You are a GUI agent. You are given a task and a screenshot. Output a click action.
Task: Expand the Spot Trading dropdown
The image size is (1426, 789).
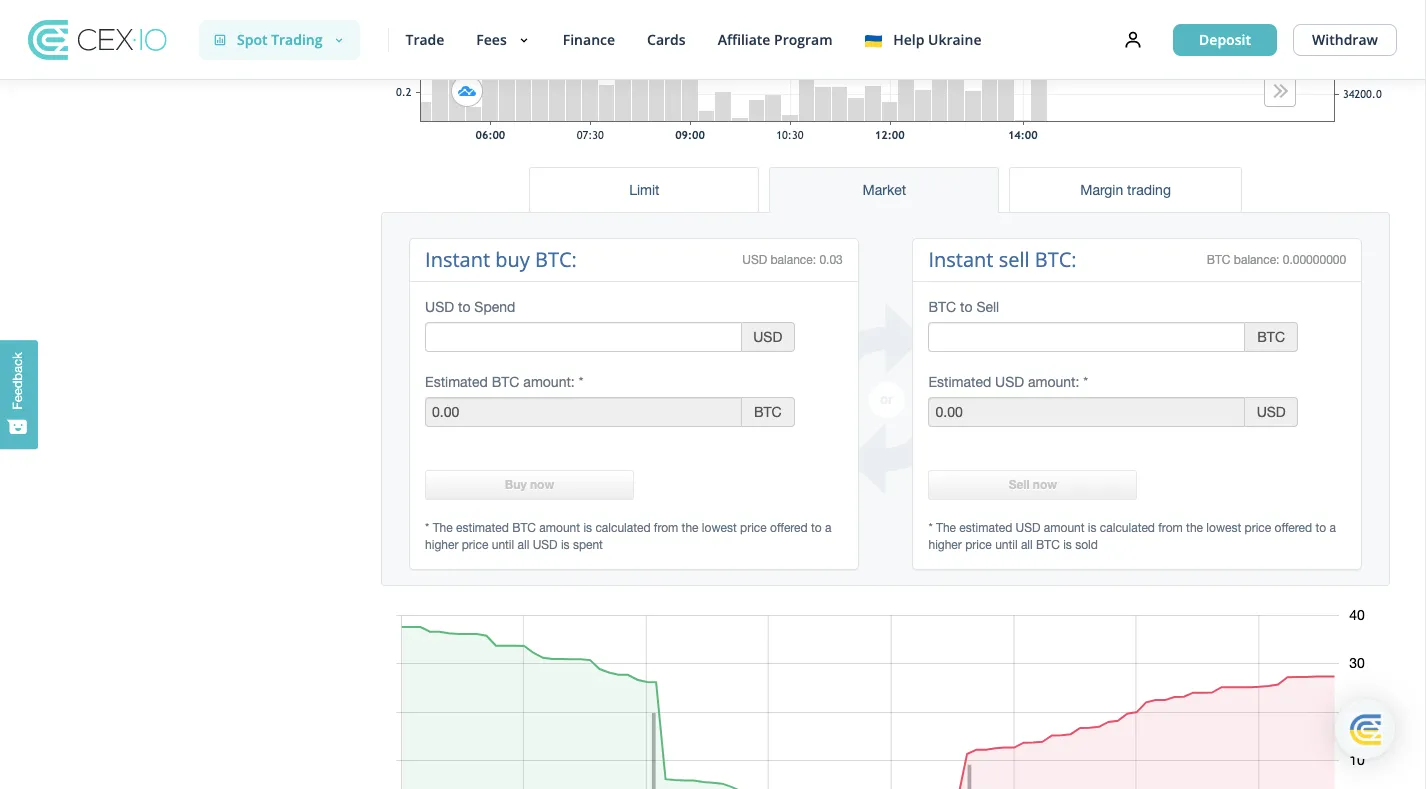(279, 40)
